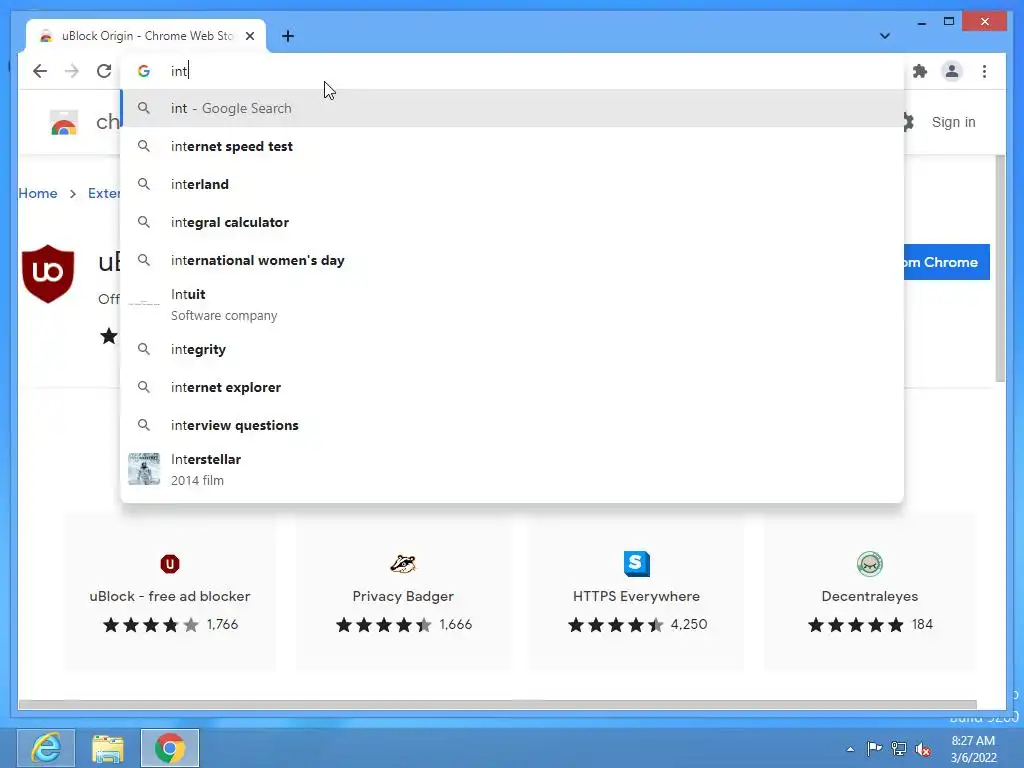The height and width of the screenshot is (768, 1024).
Task: Click the blue 'Chrome' button
Action: (947, 262)
